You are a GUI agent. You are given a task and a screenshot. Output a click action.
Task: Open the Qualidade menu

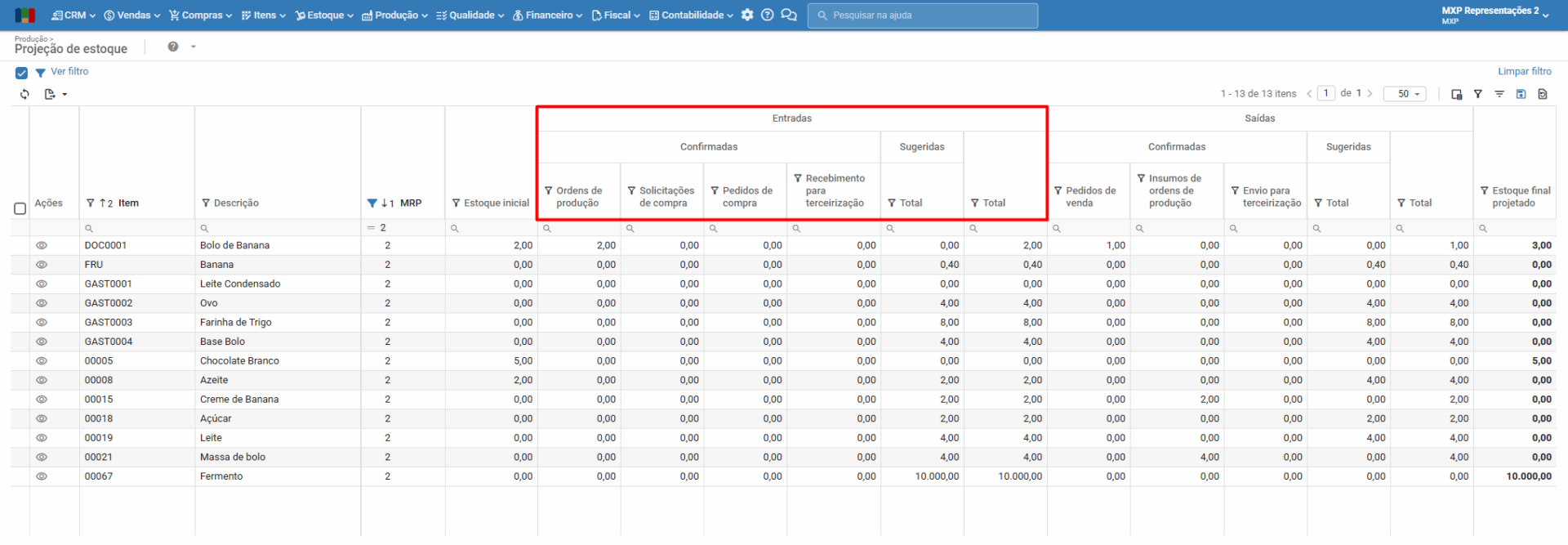click(x=470, y=15)
